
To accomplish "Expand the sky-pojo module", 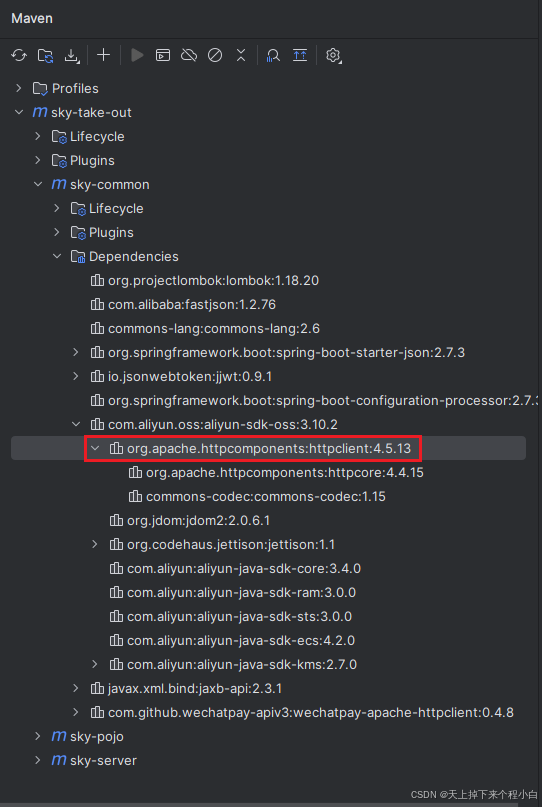I will pos(38,736).
